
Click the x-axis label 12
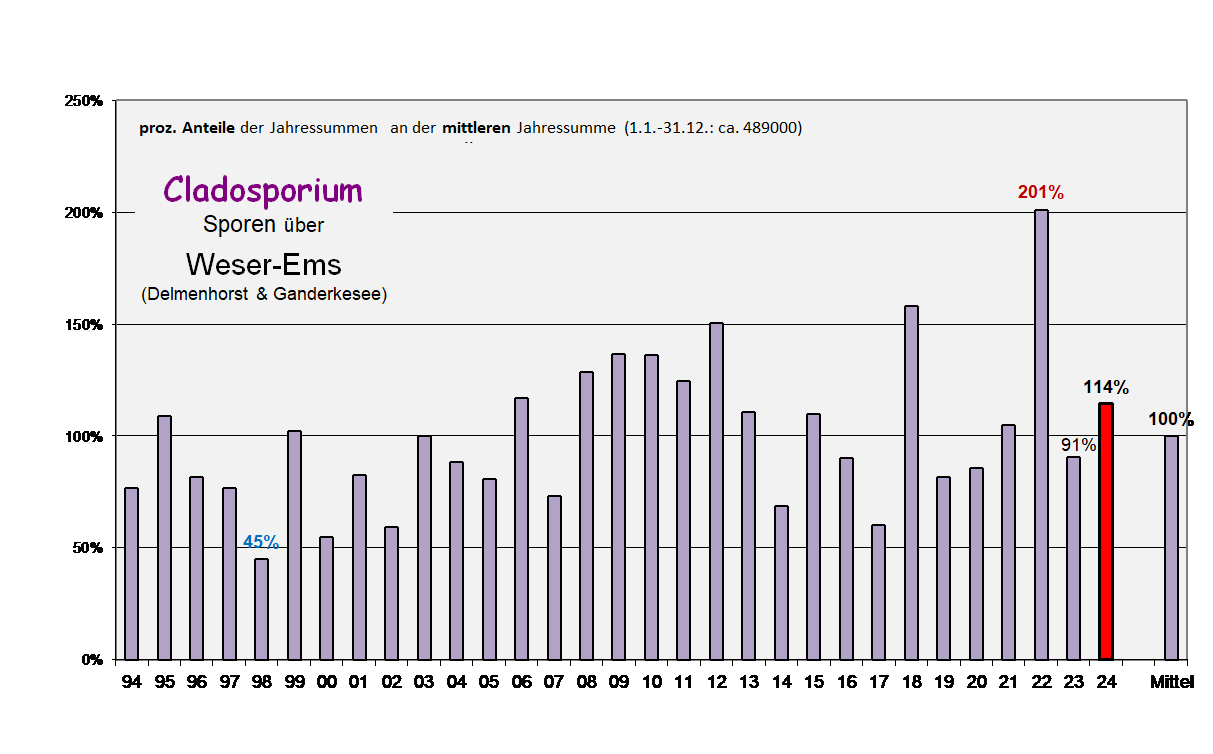pyautogui.click(x=716, y=682)
